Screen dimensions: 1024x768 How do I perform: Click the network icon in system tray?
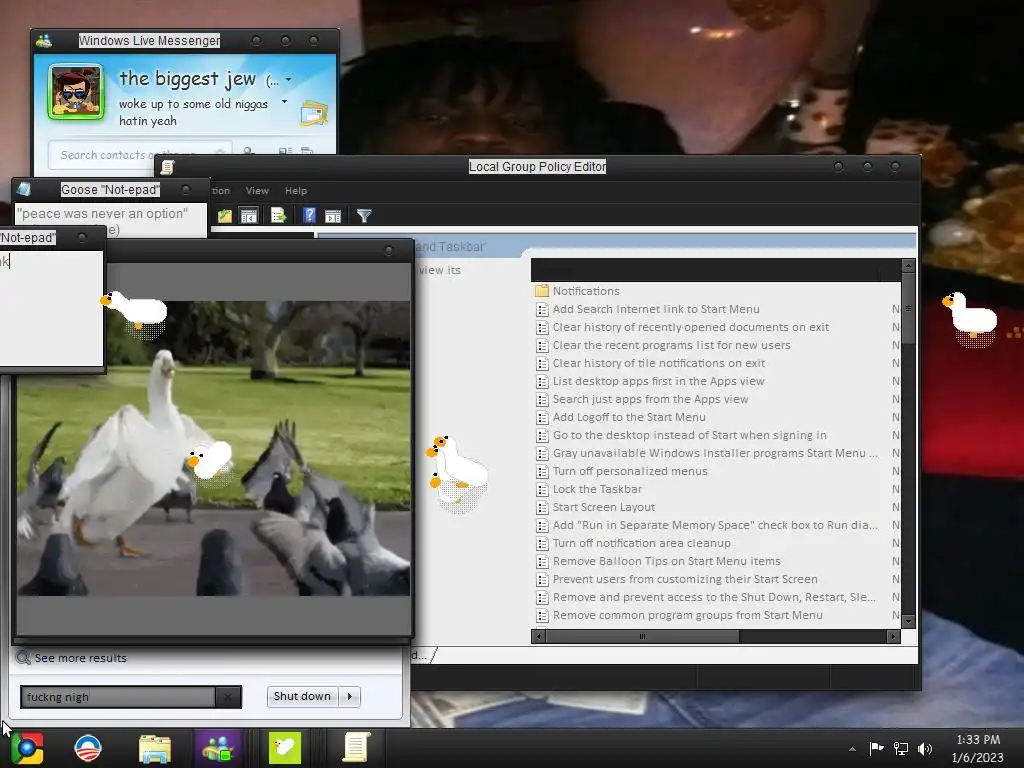point(901,748)
